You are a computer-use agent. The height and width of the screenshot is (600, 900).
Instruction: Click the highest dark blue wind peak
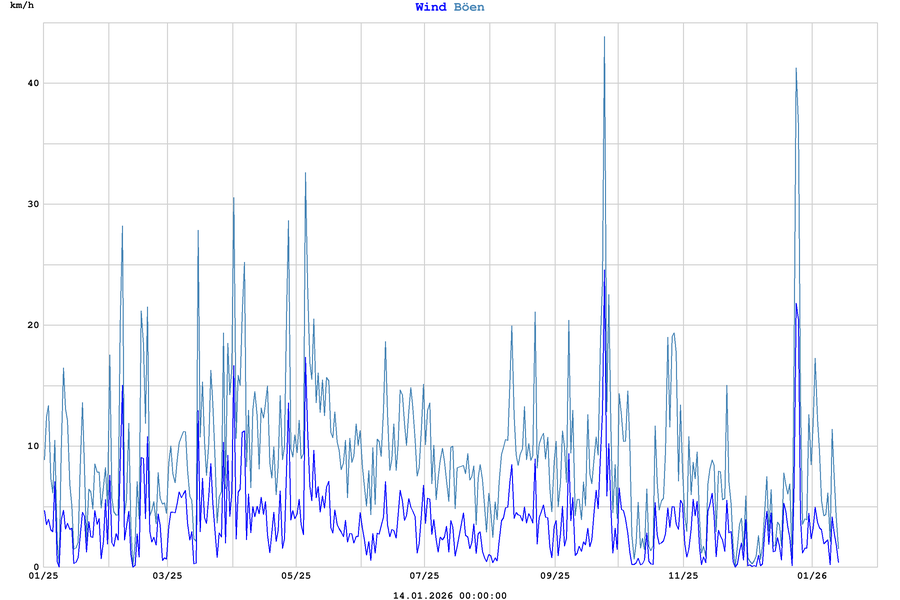604,271
